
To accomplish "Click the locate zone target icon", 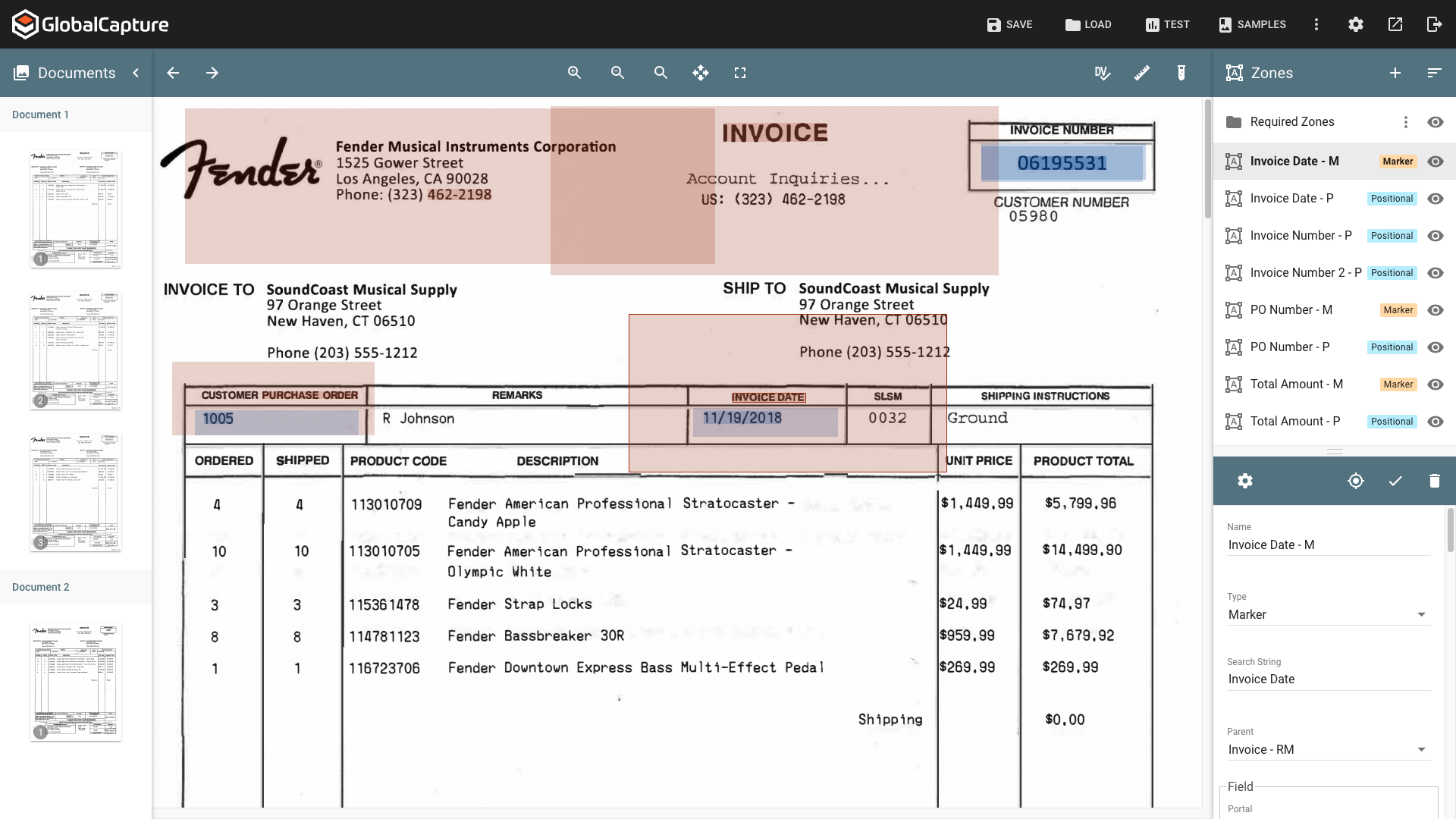I will coord(1356,481).
